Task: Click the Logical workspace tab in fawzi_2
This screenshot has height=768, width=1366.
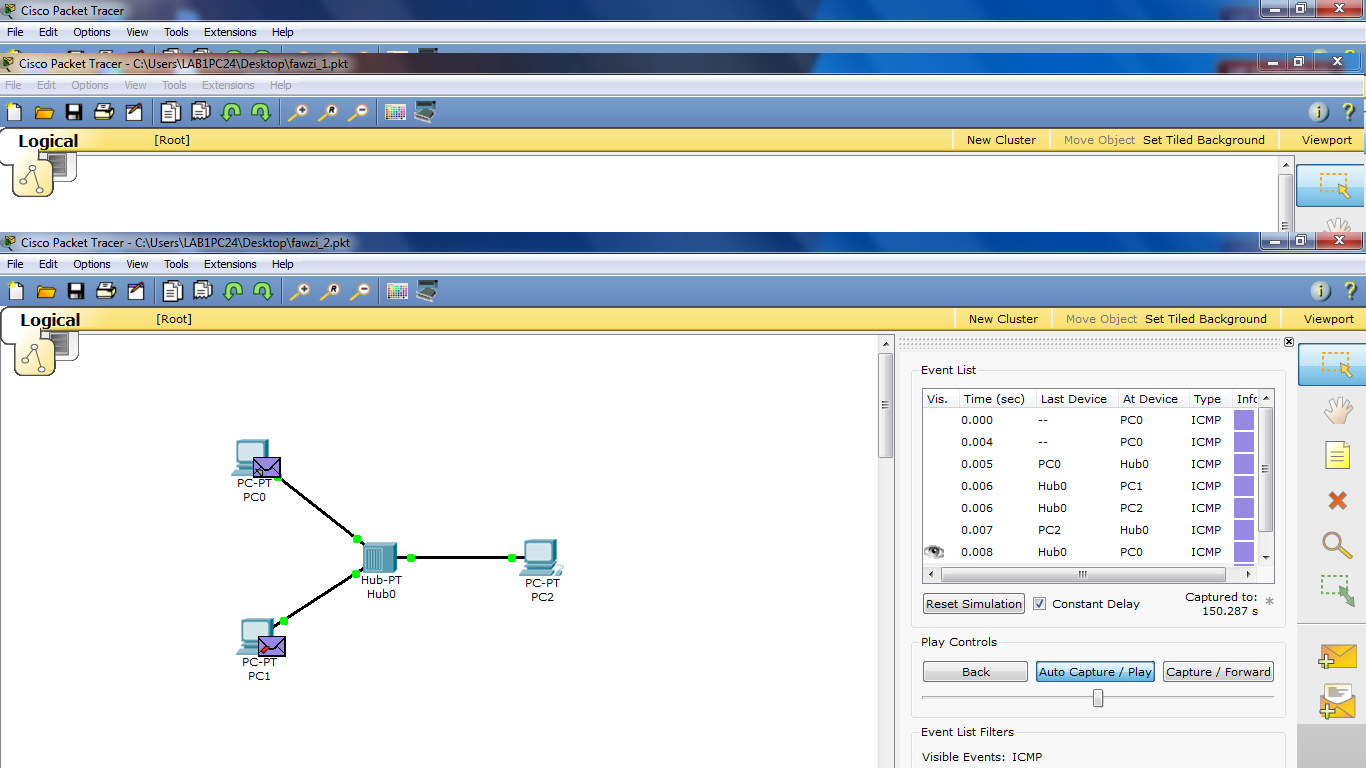Action: (x=50, y=320)
